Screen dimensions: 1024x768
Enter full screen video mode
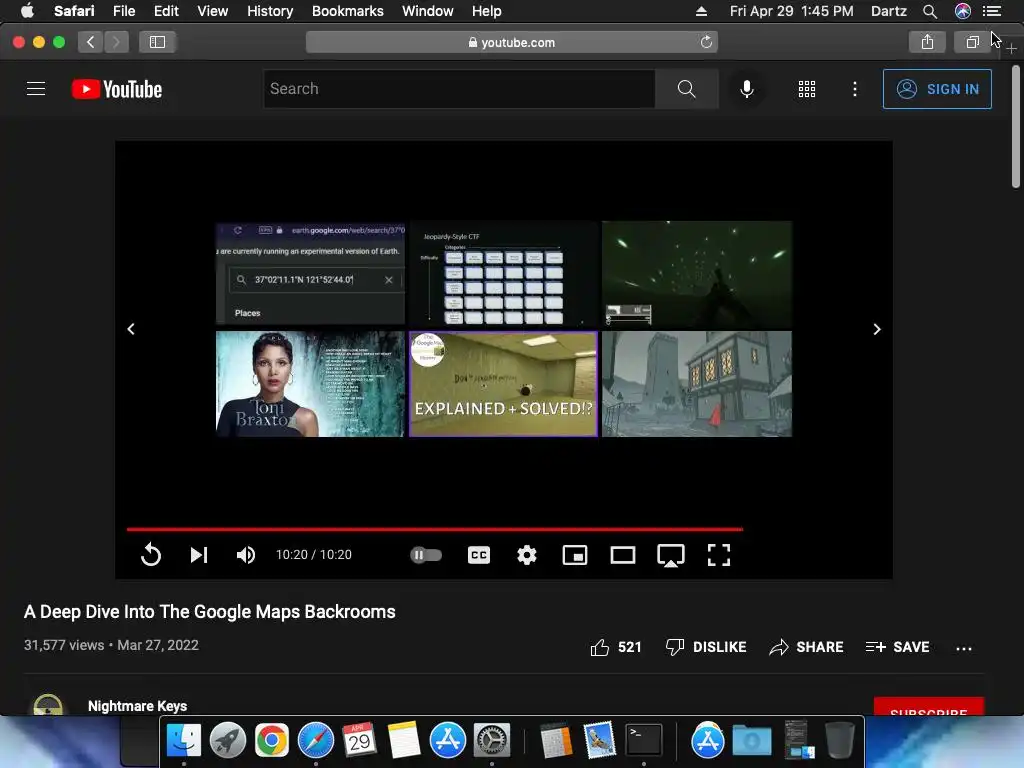pyautogui.click(x=718, y=554)
